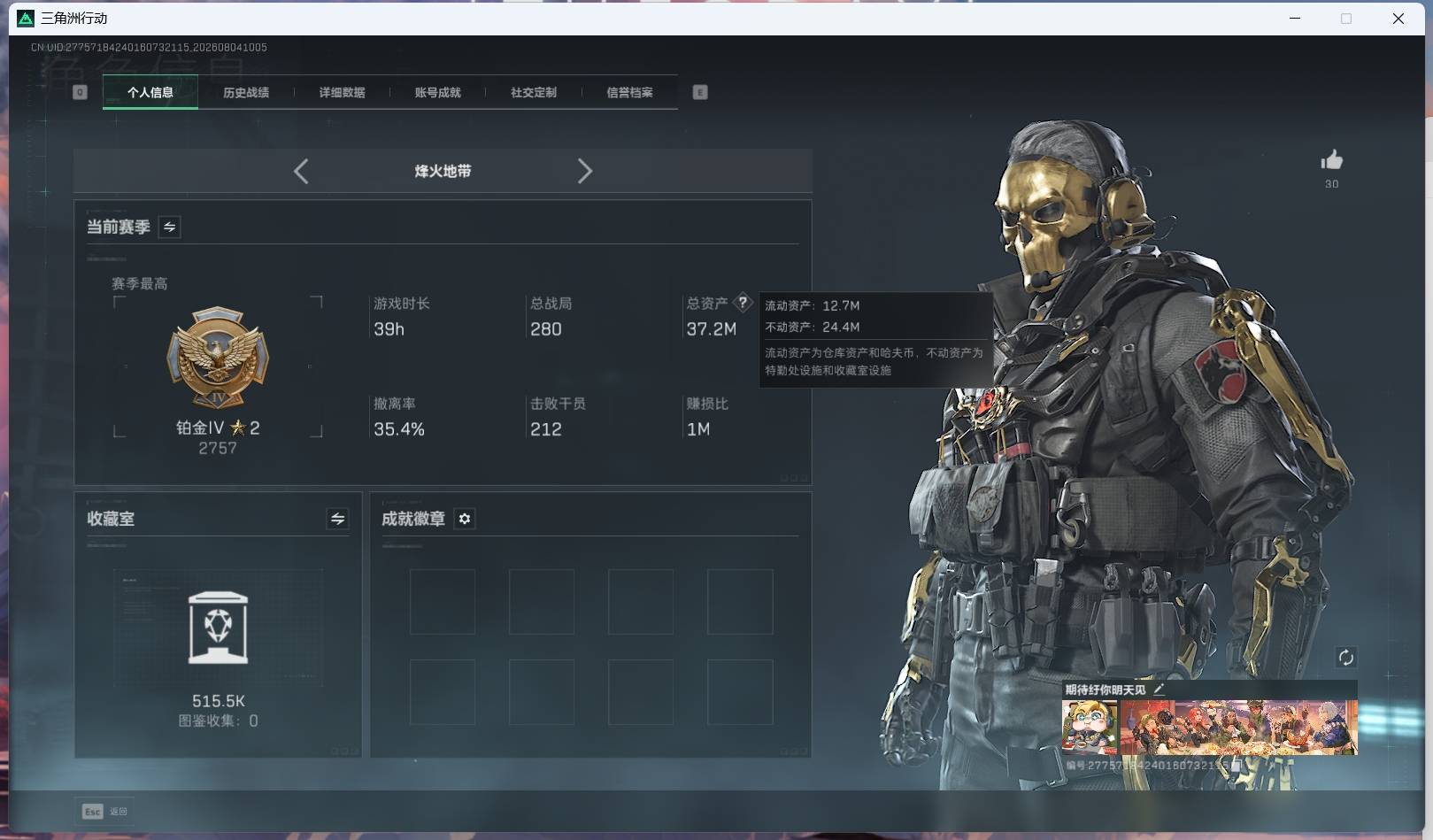Click the 流动资产 12.7M tooltip line
1433x840 pixels.
click(x=813, y=305)
